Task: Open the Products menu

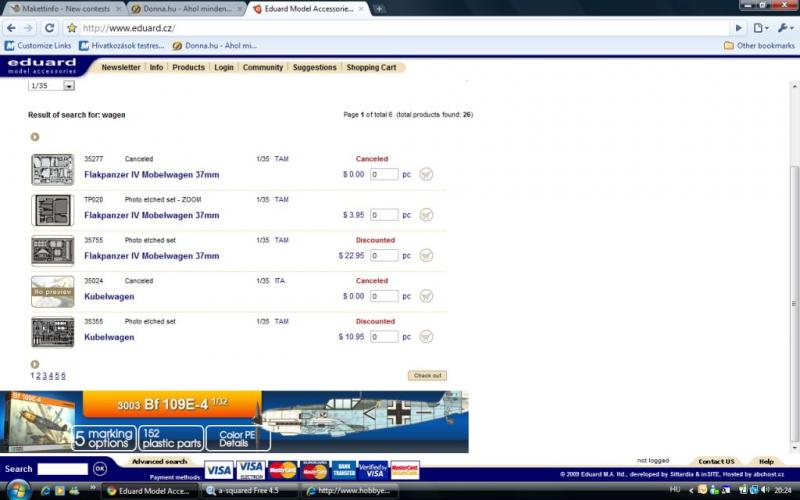Action: [x=188, y=67]
